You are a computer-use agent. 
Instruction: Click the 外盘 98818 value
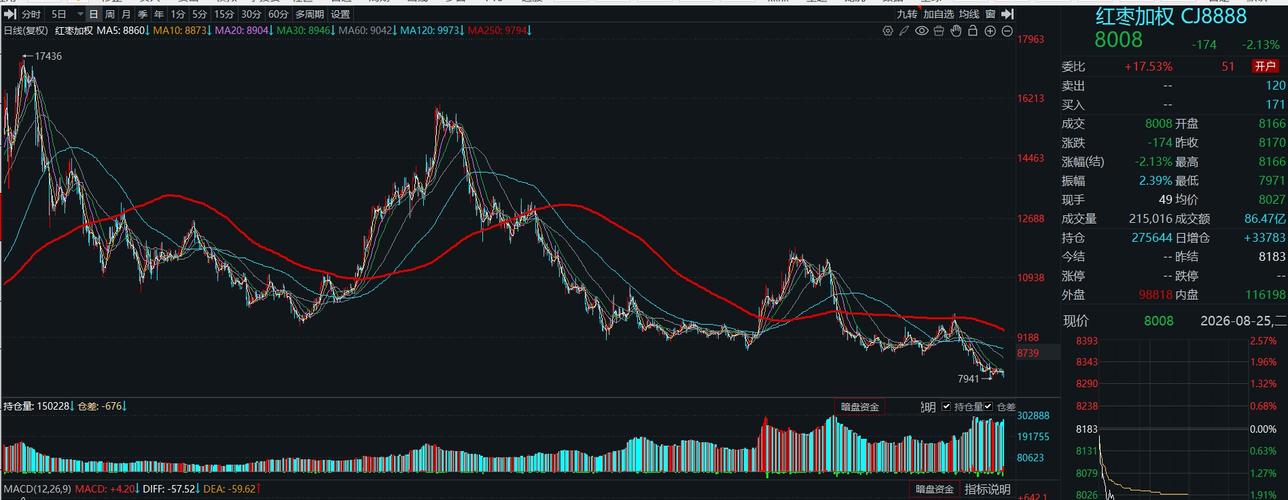pos(1156,294)
